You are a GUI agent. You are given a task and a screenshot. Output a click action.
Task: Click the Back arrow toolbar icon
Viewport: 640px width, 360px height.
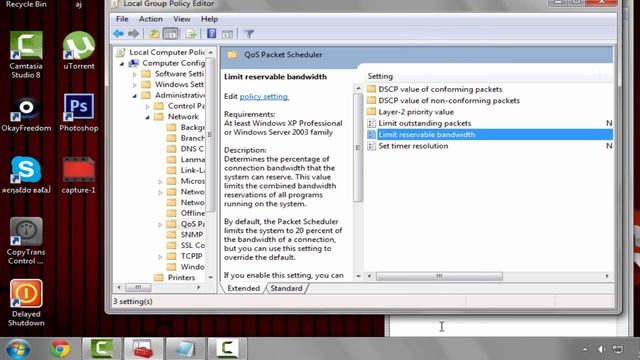pos(118,33)
